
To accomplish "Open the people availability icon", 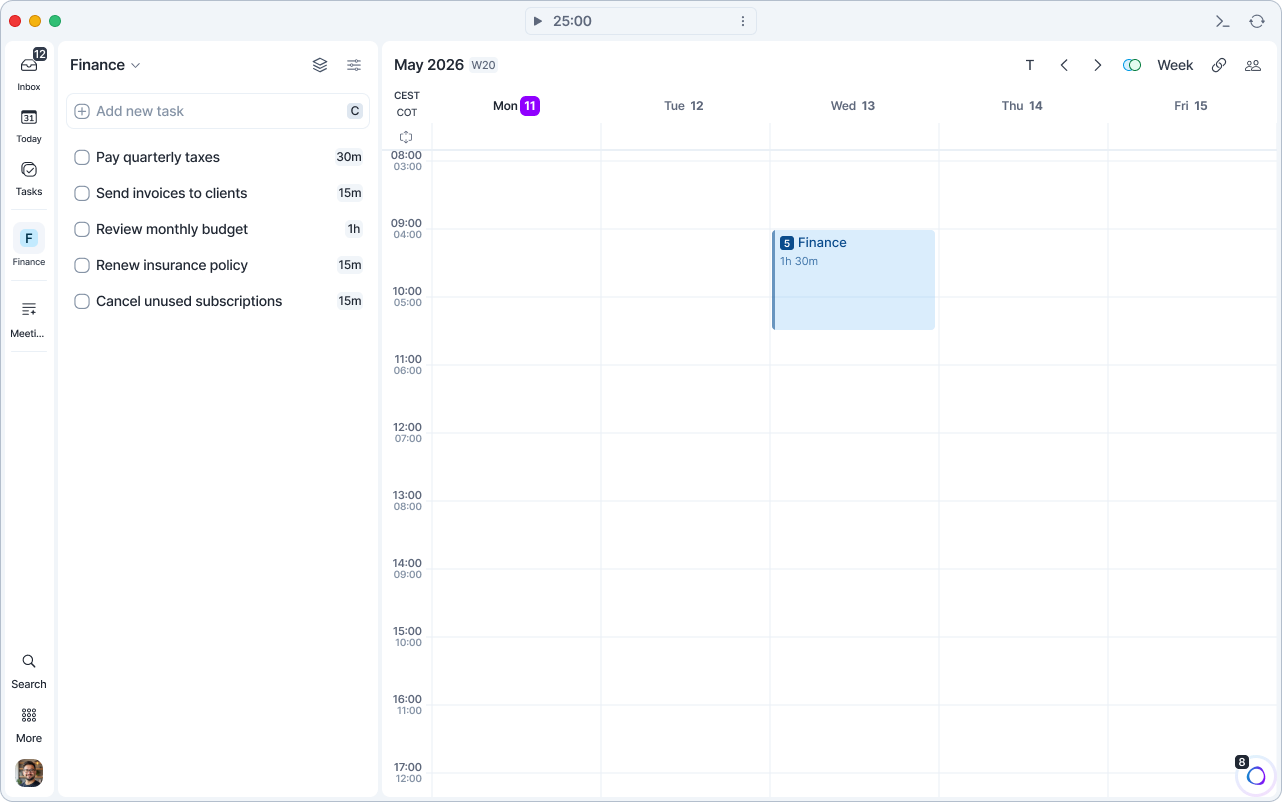I will coord(1252,65).
